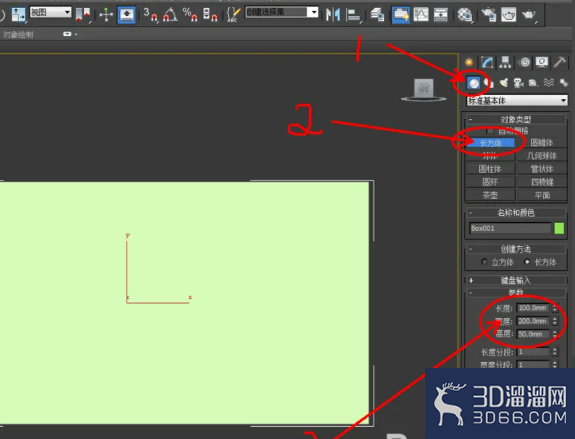The image size is (575, 439).
Task: Switch to the Utilities hammer tab
Action: (x=560, y=62)
